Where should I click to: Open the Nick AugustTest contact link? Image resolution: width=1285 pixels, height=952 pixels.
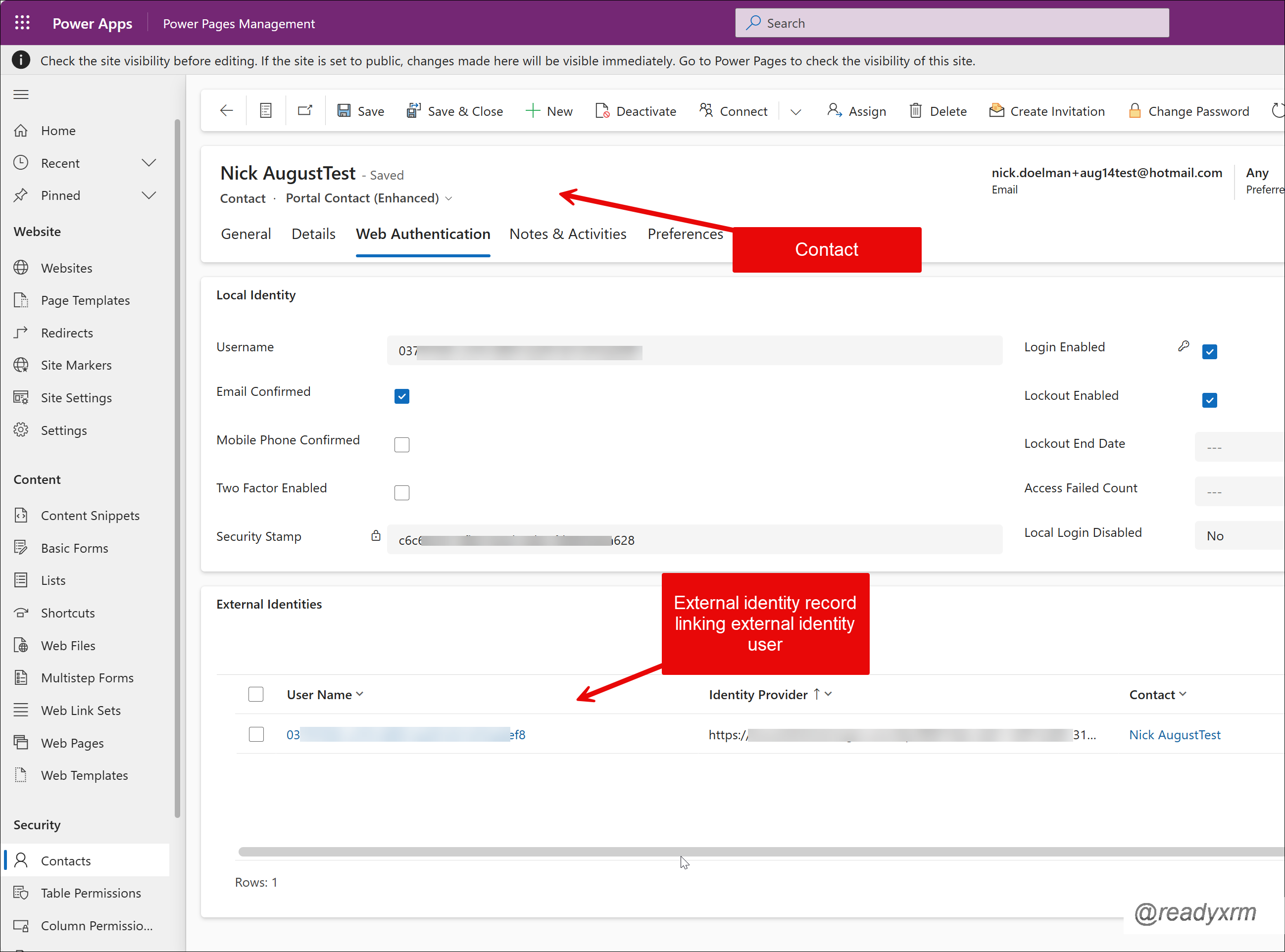1174,734
